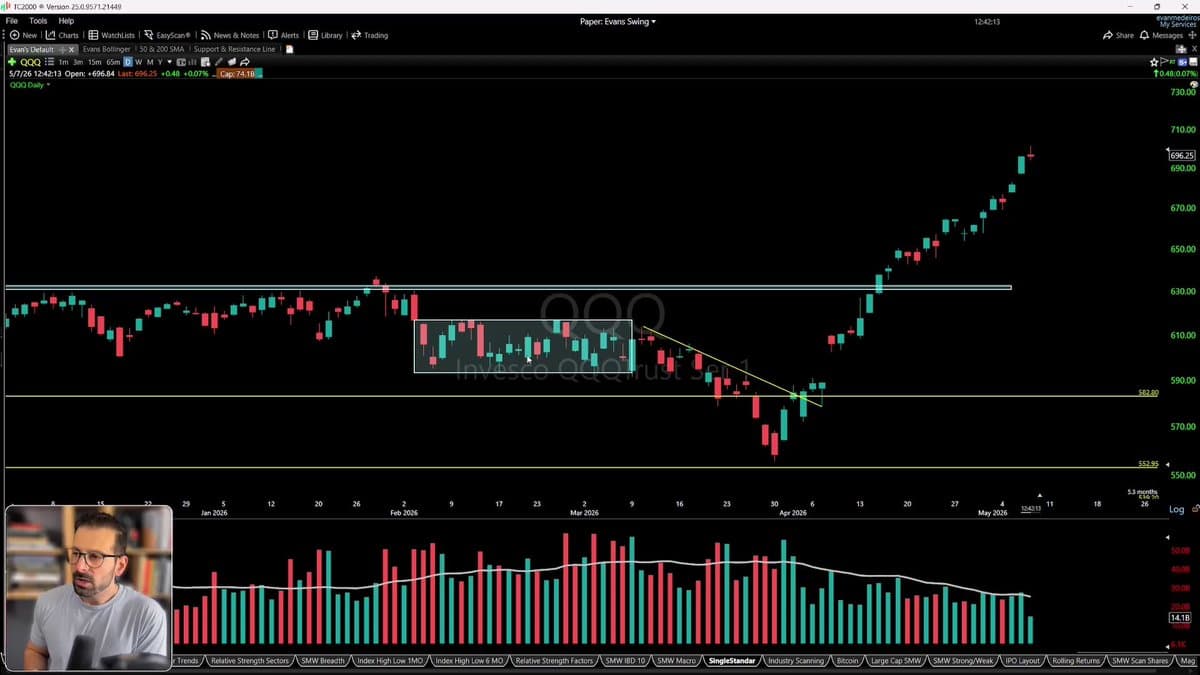Open the SMW Strong/Weak tab
Screen dimensions: 1200x675
(965, 661)
